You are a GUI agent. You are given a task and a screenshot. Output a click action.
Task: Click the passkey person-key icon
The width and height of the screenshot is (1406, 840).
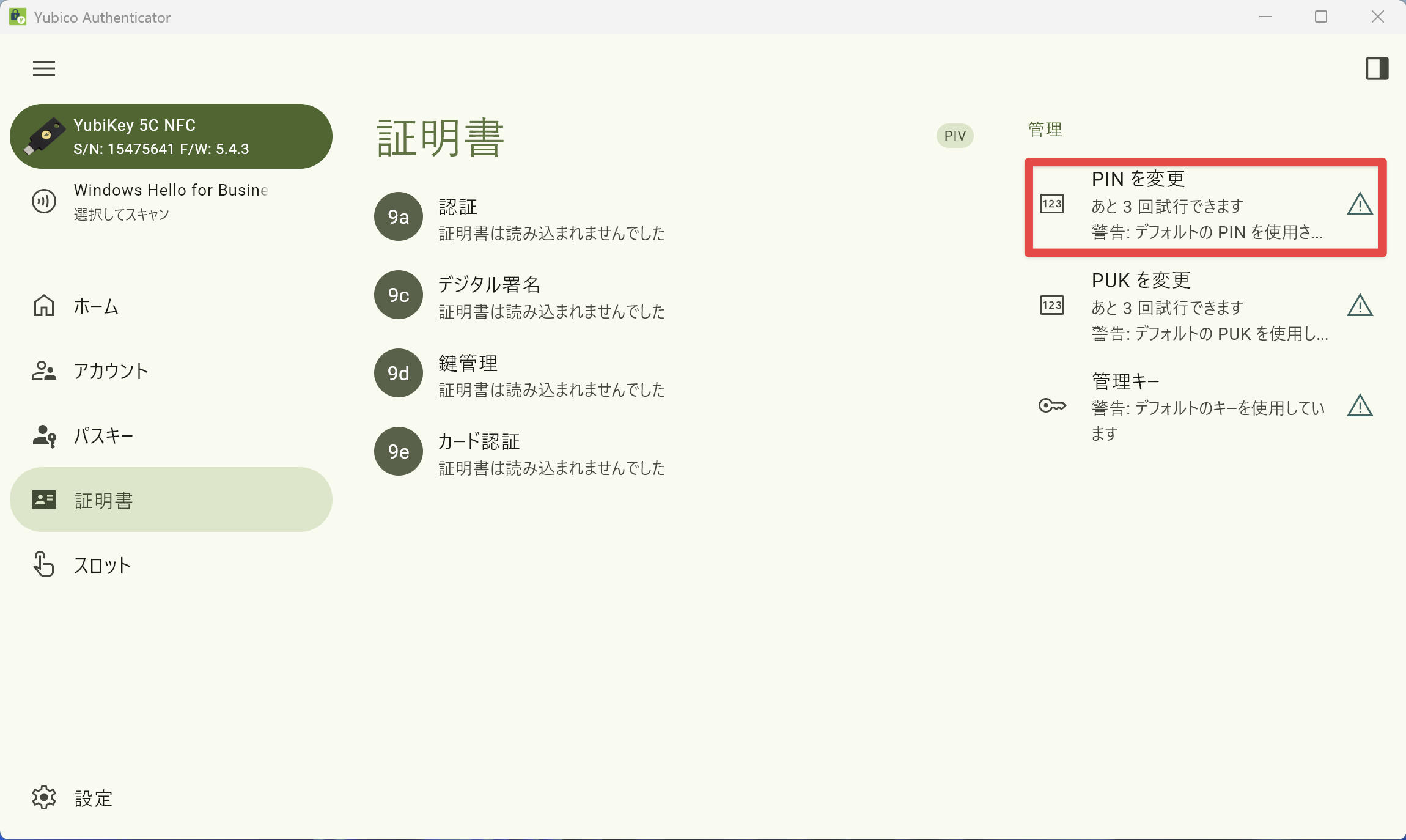click(x=44, y=436)
